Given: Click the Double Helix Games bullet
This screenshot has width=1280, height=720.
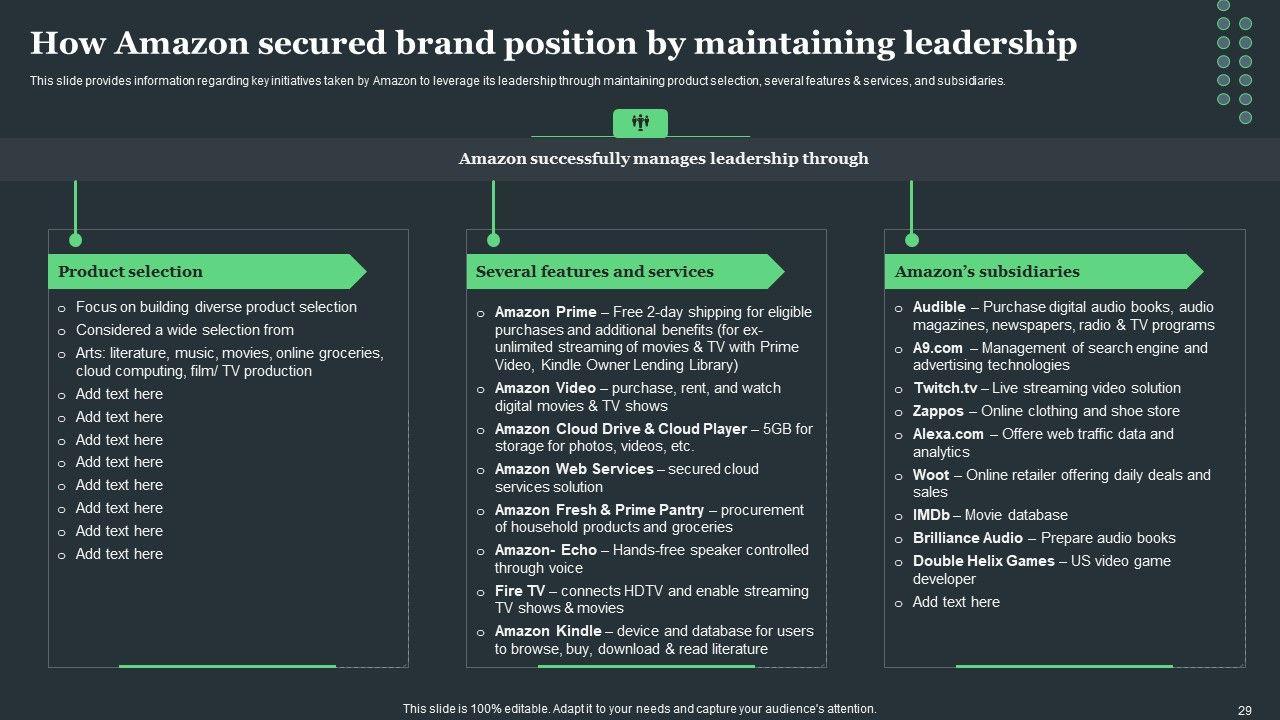Looking at the screenshot, I should coord(1040,570).
